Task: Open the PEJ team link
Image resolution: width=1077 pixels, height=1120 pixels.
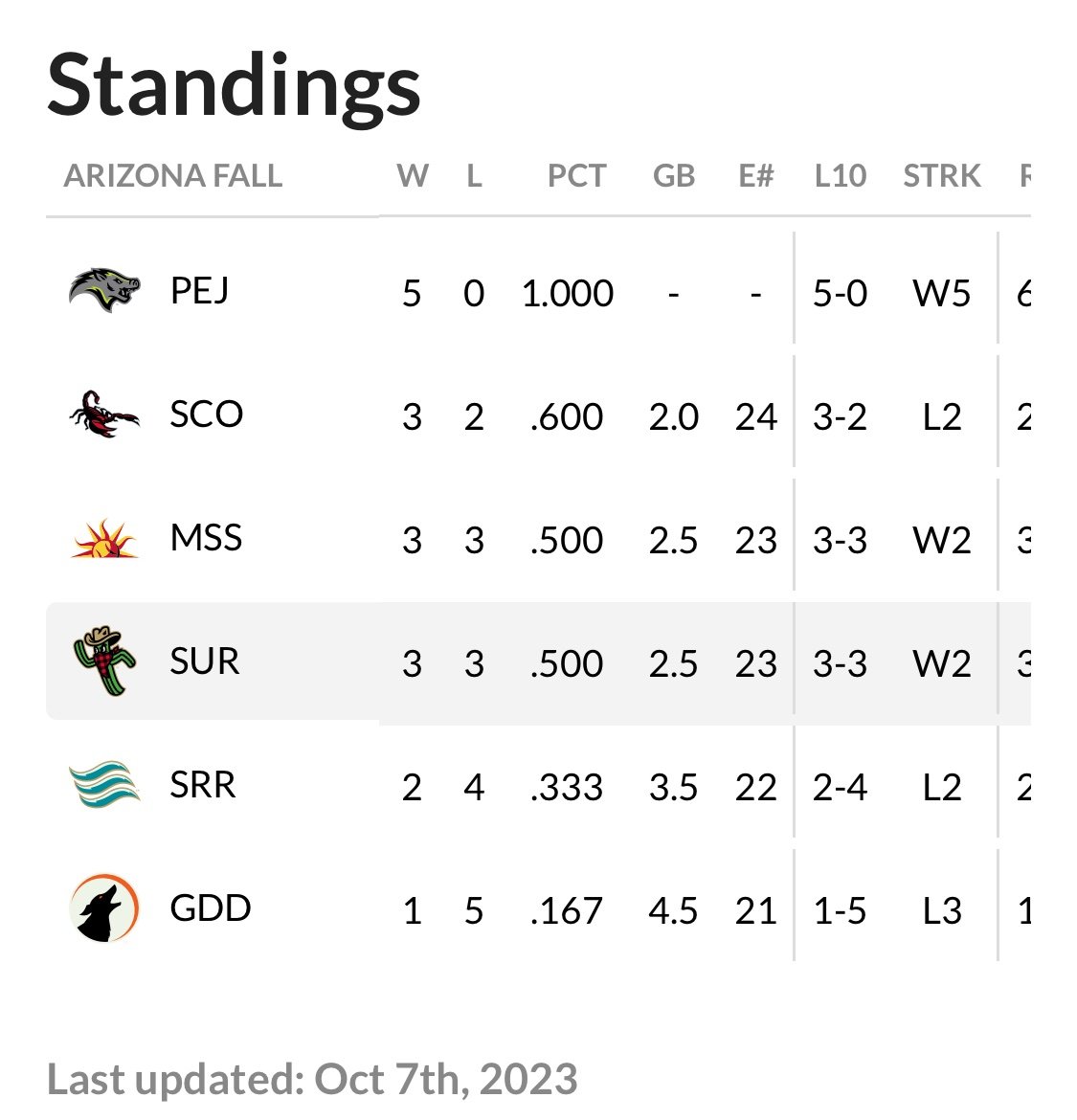Action: coord(199,290)
